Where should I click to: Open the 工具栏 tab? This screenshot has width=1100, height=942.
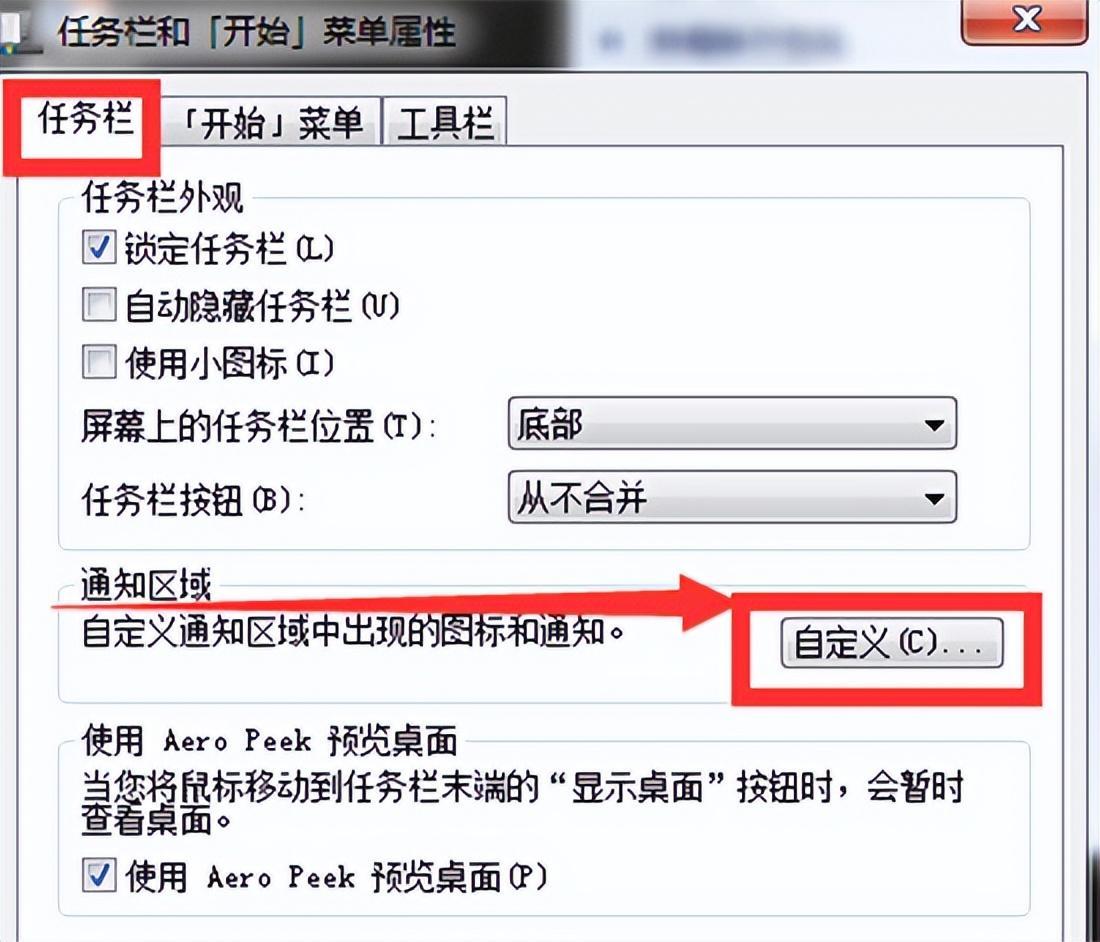[x=444, y=123]
